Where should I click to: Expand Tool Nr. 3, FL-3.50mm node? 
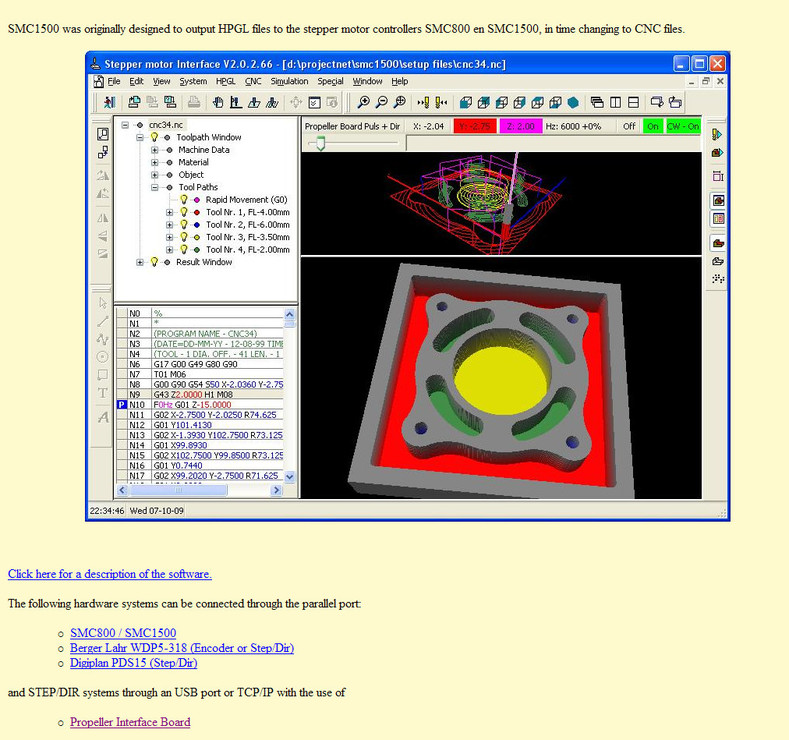point(170,237)
